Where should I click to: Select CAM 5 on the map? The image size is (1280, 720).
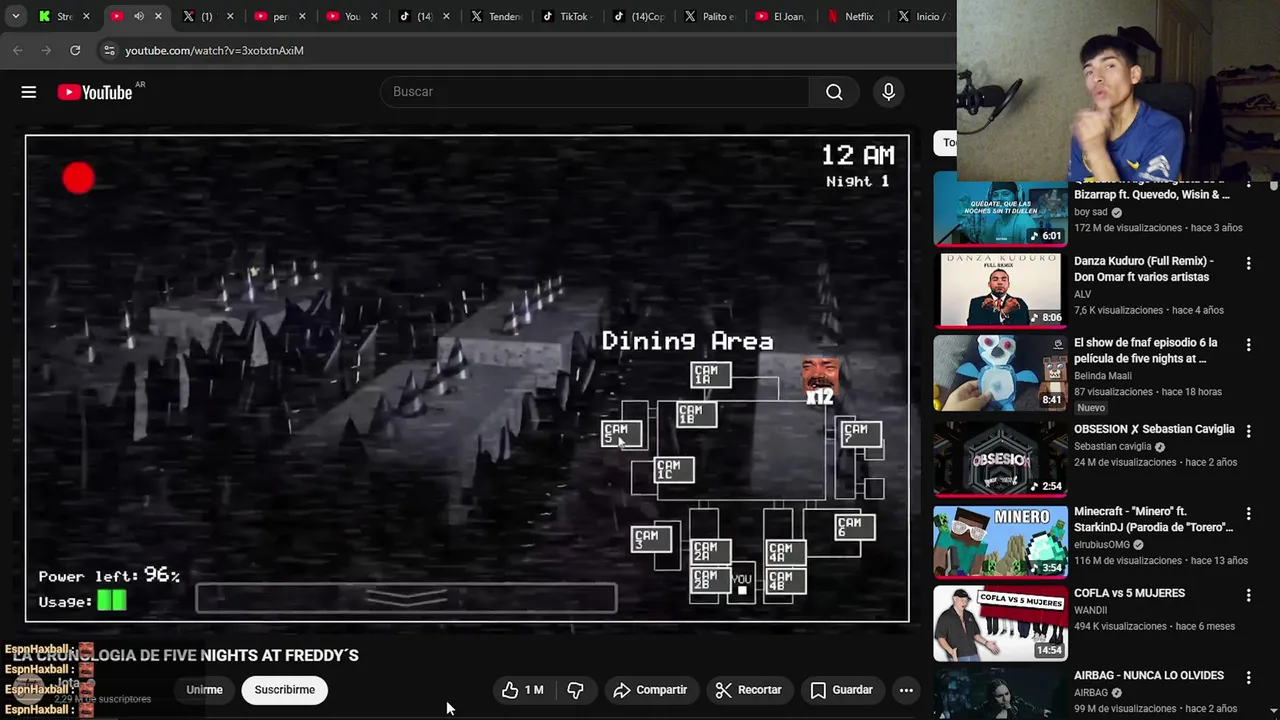pos(621,433)
